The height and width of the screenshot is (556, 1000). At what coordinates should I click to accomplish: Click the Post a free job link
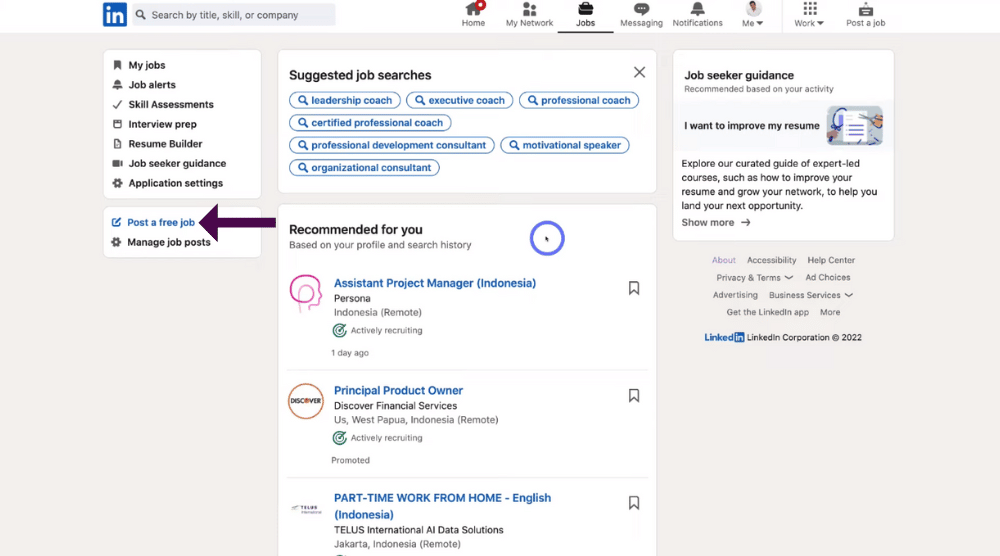point(161,223)
